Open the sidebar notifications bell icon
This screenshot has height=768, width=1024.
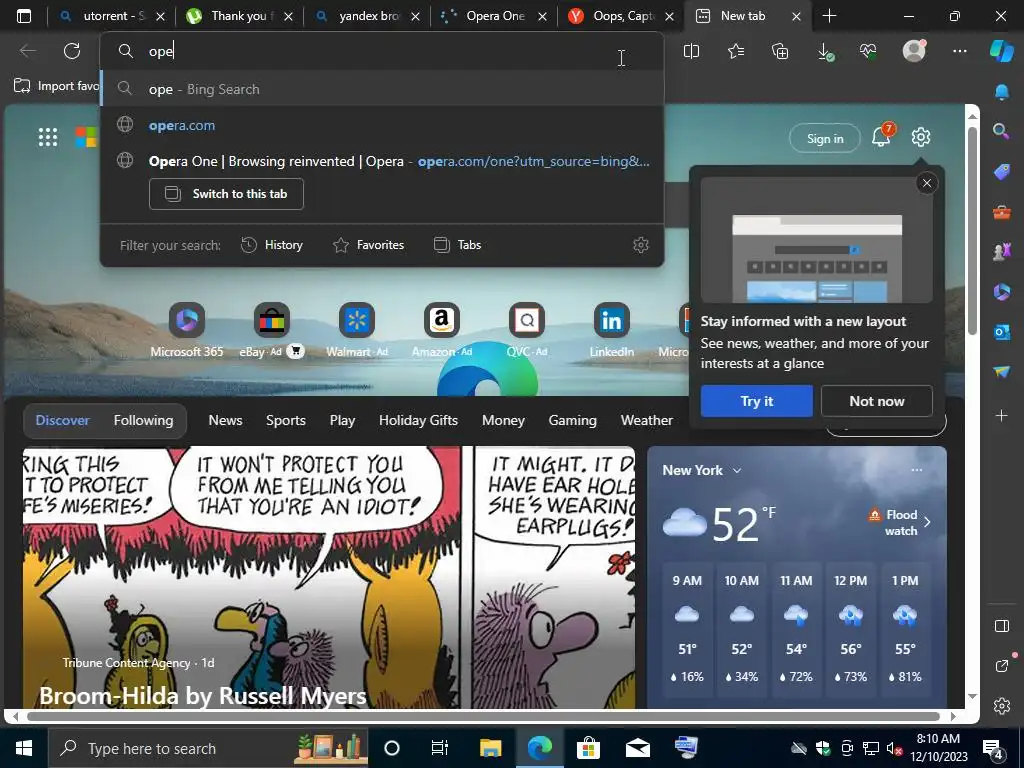pyautogui.click(x=1002, y=92)
